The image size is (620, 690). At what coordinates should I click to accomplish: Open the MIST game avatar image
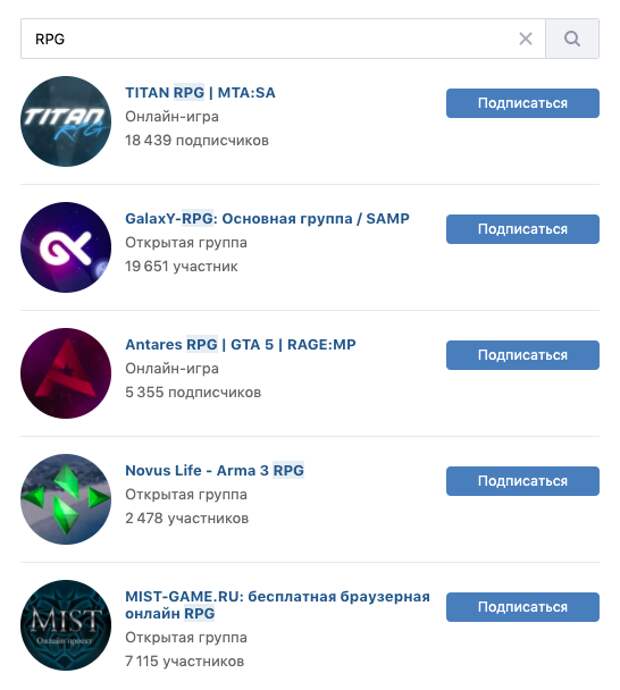pyautogui.click(x=66, y=625)
